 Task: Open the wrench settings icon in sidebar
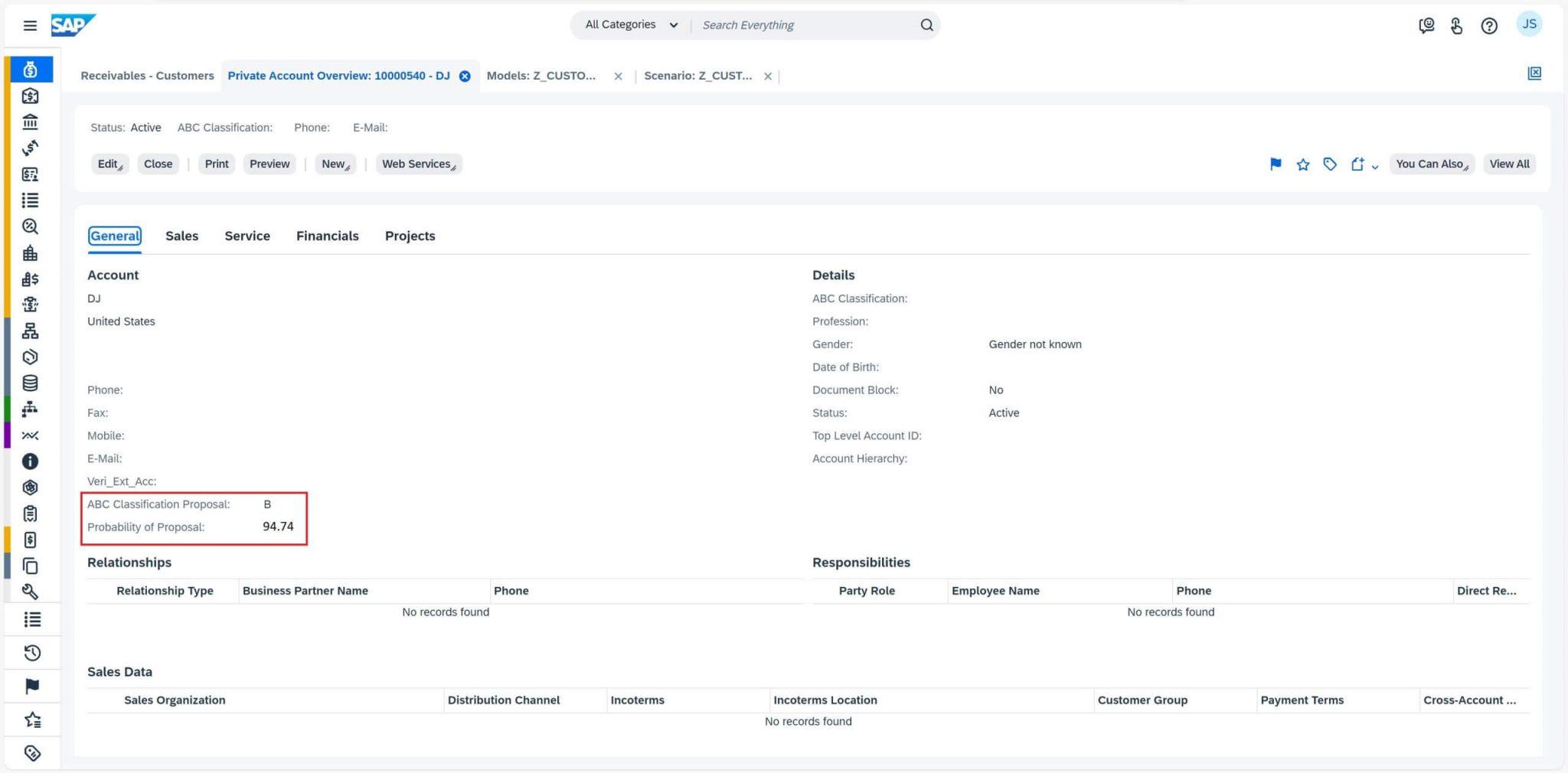31,592
